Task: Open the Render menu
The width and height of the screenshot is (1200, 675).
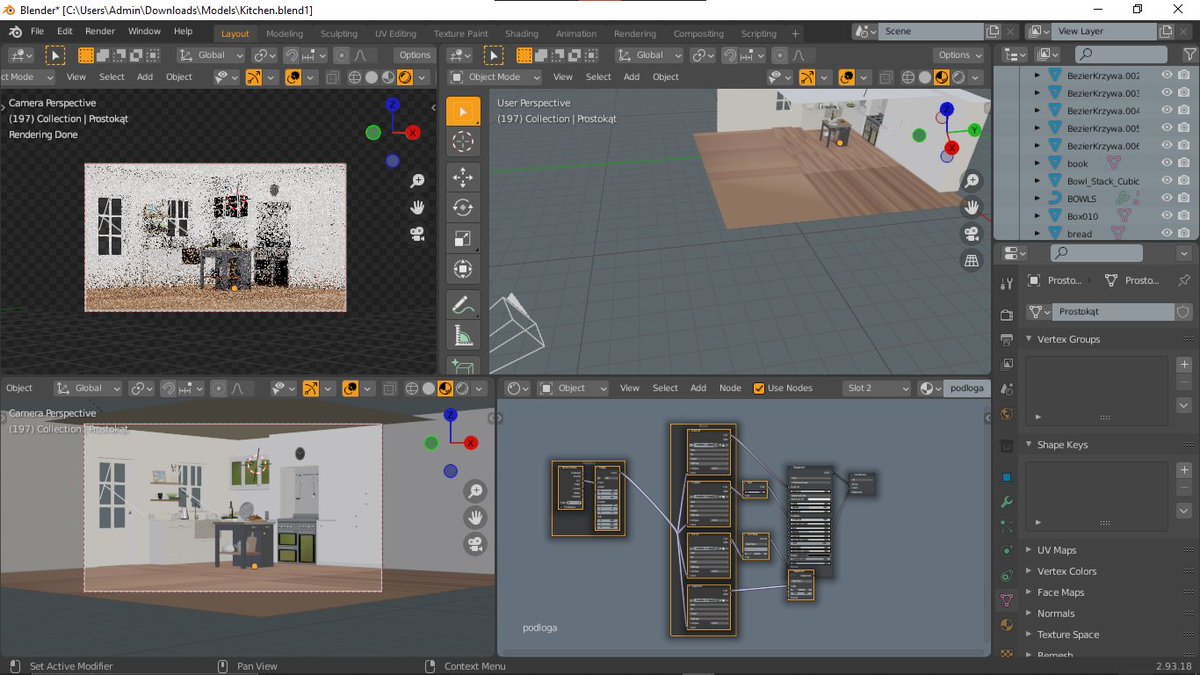Action: [99, 31]
